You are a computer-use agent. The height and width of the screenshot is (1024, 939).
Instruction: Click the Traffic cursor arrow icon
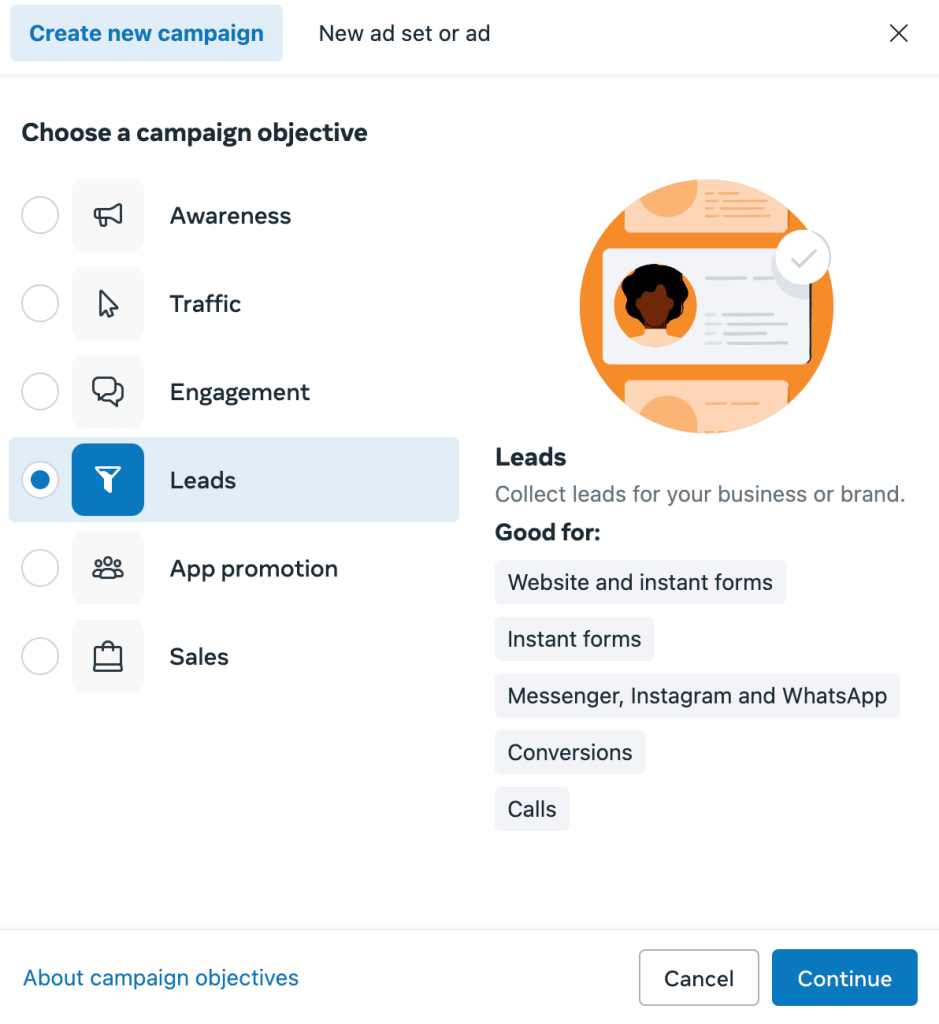[108, 303]
